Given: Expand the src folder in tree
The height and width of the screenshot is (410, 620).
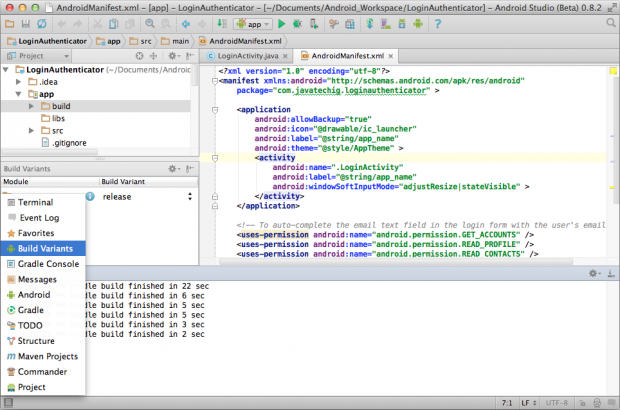Looking at the screenshot, I should click(x=31, y=130).
